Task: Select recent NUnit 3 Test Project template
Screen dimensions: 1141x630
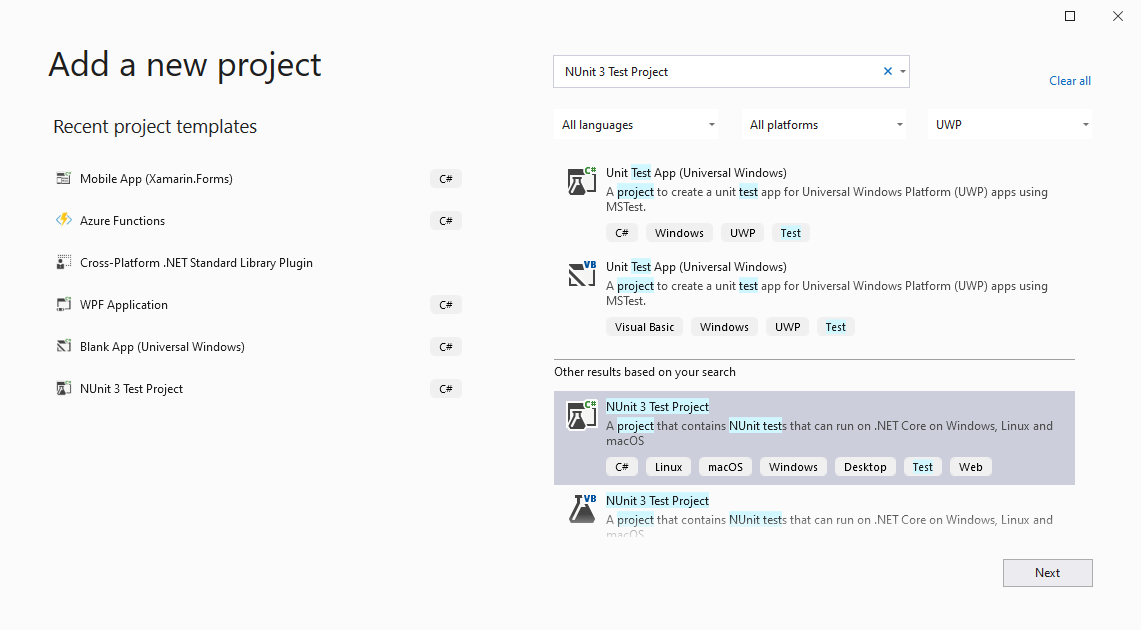Action: tap(131, 389)
